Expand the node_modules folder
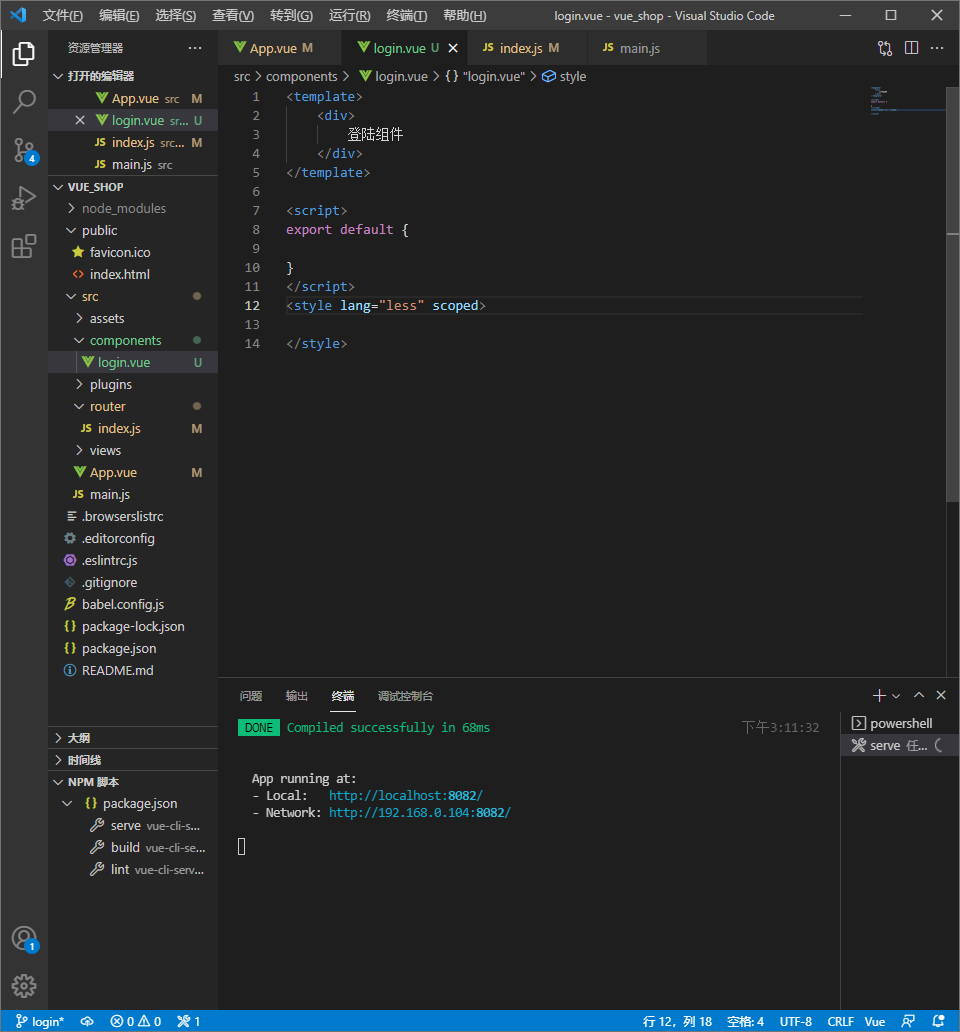Image resolution: width=960 pixels, height=1032 pixels. (x=133, y=208)
